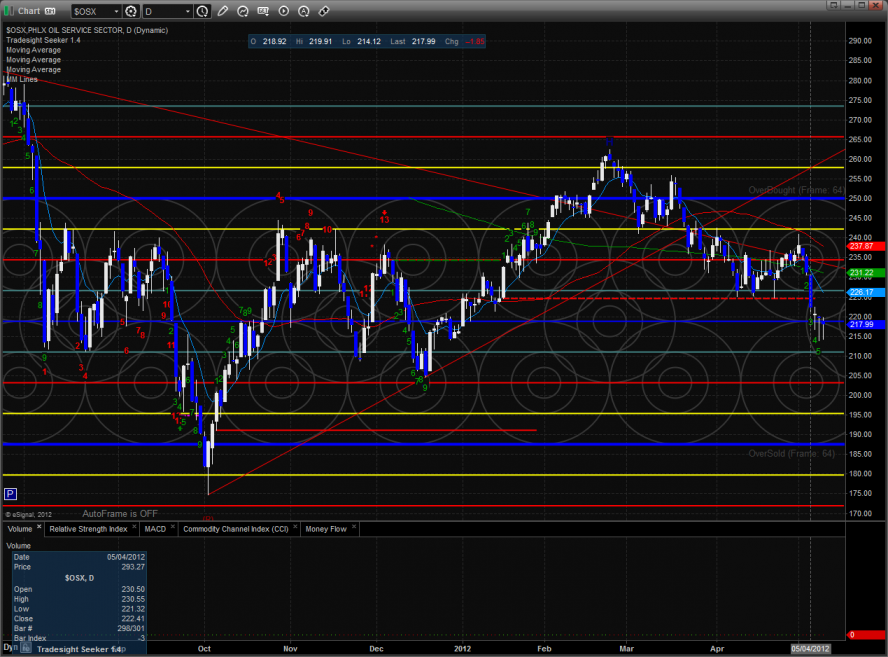The height and width of the screenshot is (657, 888).
Task: Click the studies icon in chart toolbar
Action: point(244,11)
